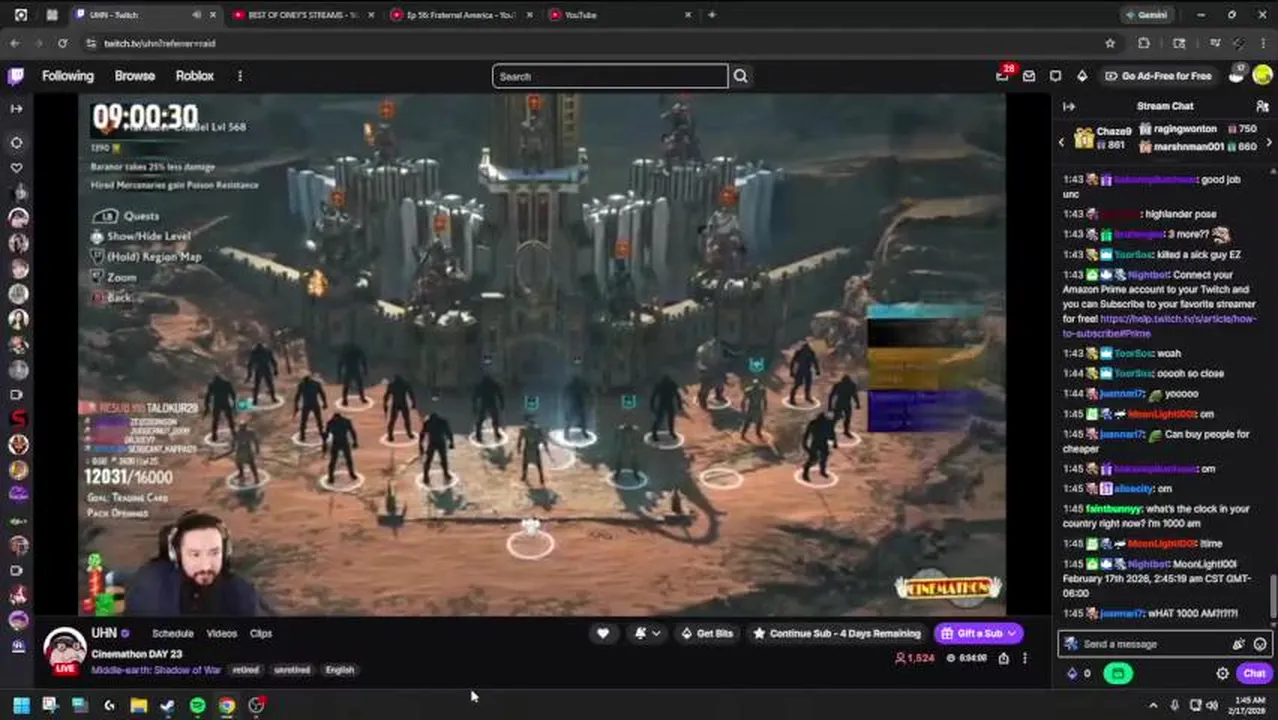Click the Cinemathon DAY 23 stream title
Screen dimensions: 1278x720
pyautogui.click(x=136, y=654)
